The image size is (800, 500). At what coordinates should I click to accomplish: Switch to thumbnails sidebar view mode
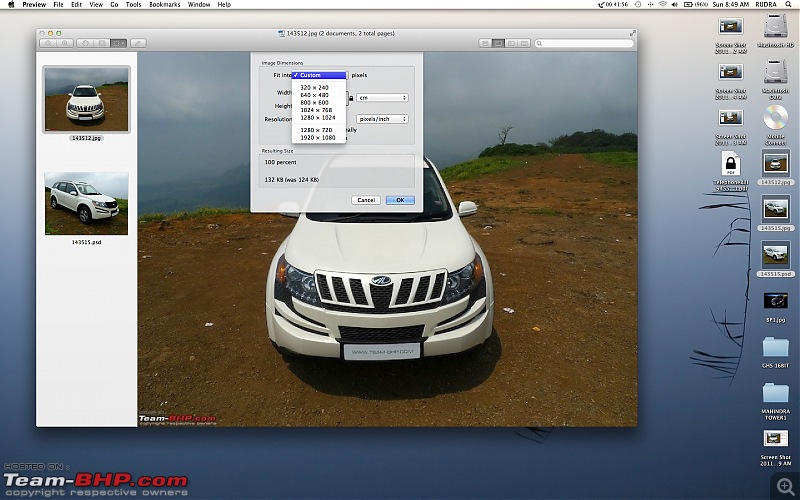(498, 43)
